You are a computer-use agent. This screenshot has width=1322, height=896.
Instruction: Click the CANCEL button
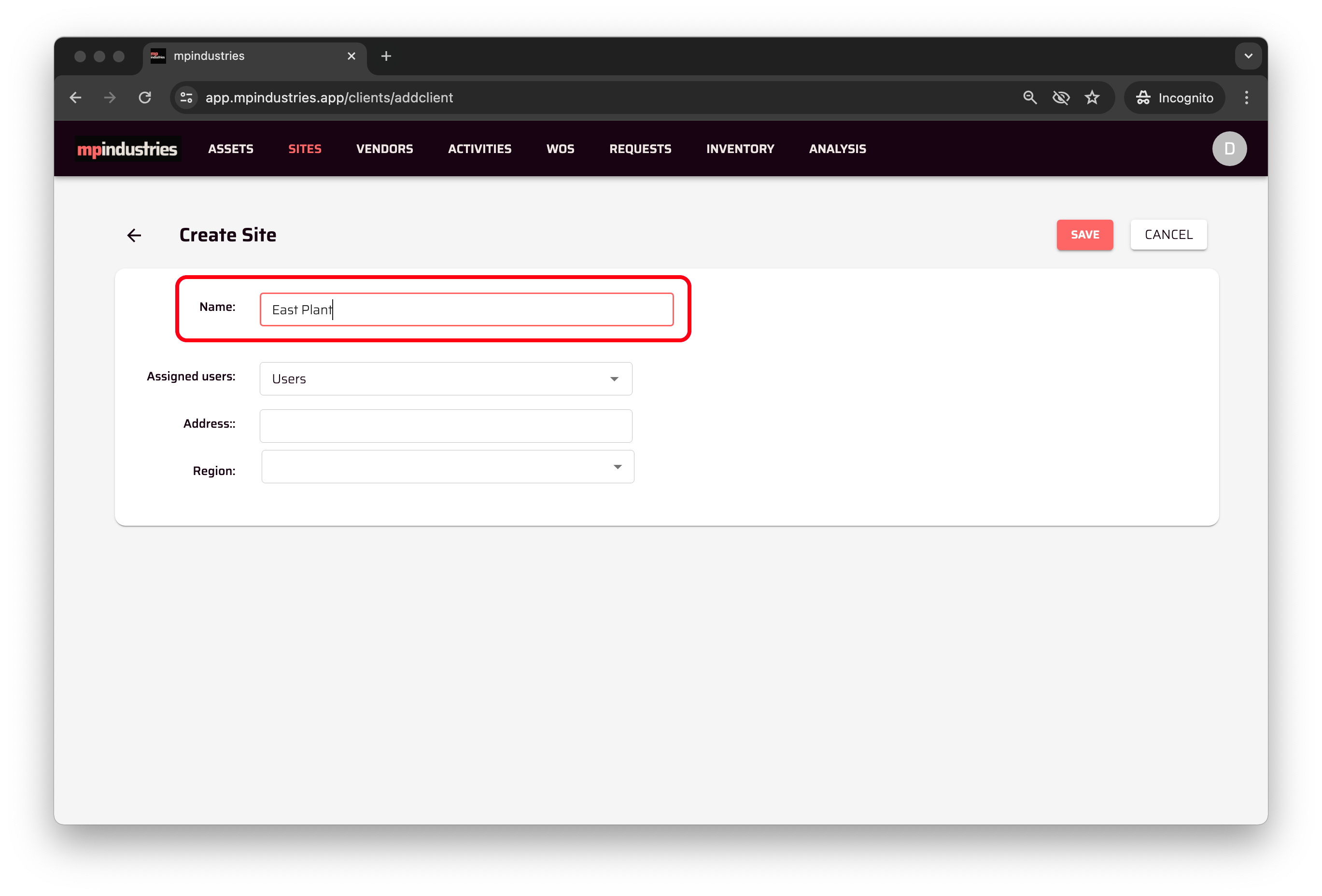click(x=1168, y=235)
